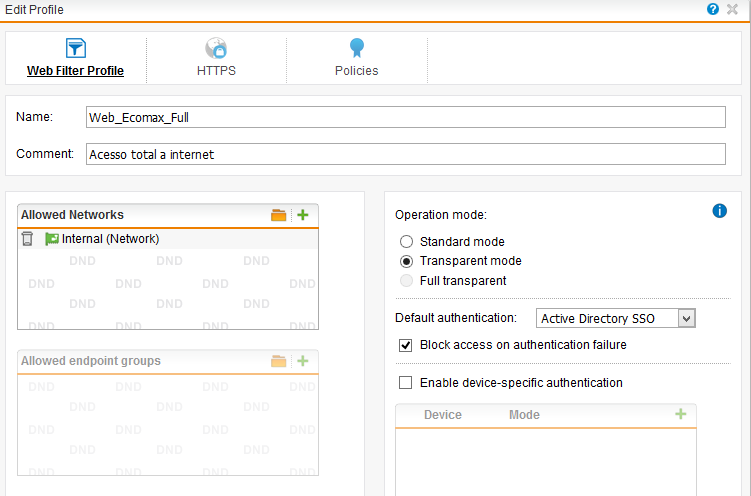Toggle Block access on authentication failure
Viewport: 751px width, 496px height.
click(406, 345)
